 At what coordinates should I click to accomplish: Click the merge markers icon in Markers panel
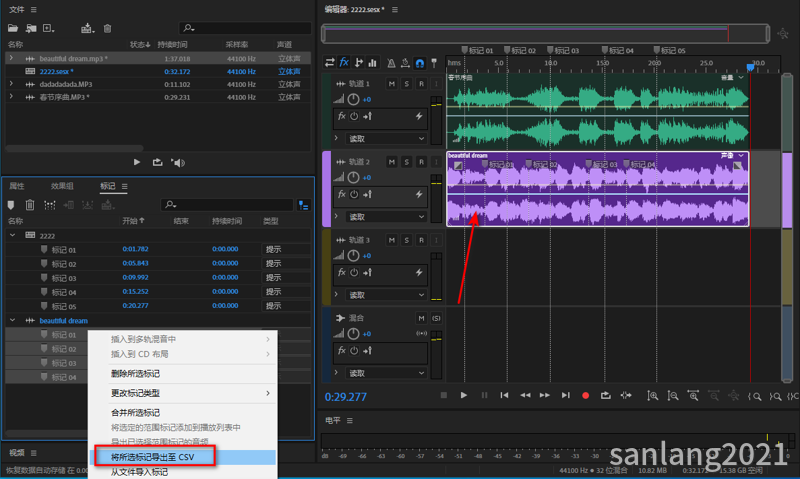[49, 205]
